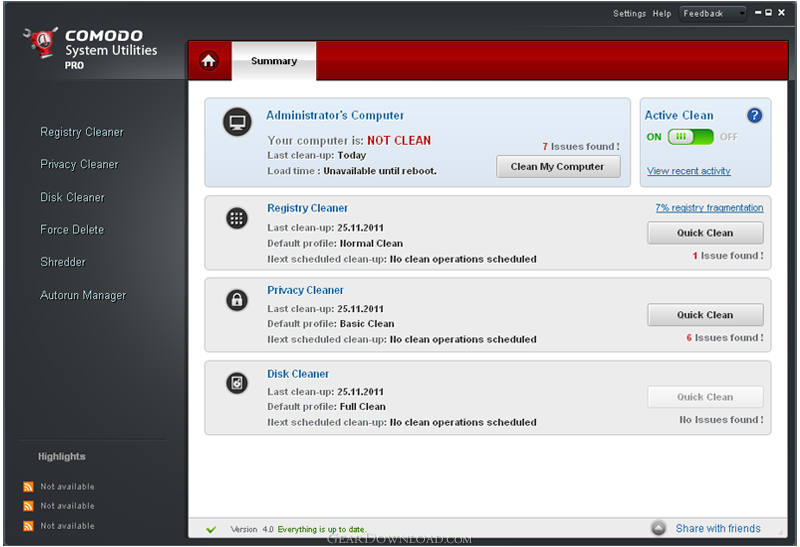The image size is (800, 547).
Task: Open the Settings menu
Action: click(629, 14)
